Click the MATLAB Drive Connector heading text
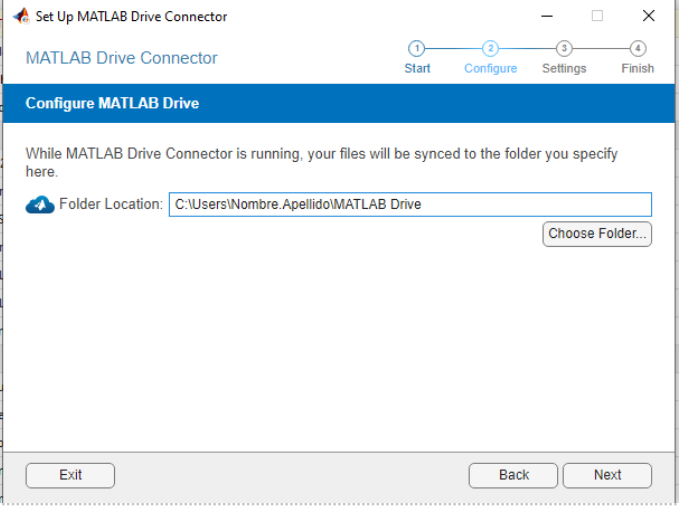 coord(121,58)
